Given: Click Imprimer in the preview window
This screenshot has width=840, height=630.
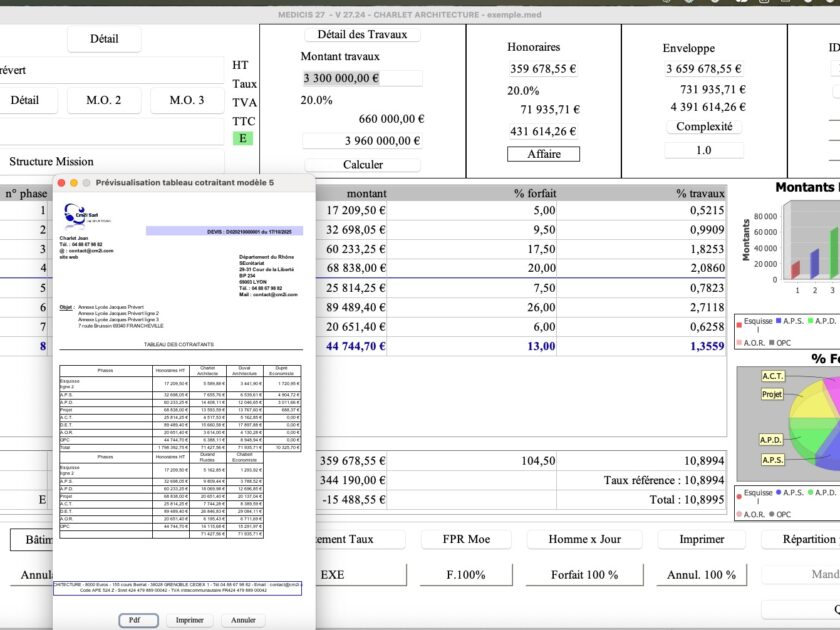Looking at the screenshot, I should coord(190,620).
